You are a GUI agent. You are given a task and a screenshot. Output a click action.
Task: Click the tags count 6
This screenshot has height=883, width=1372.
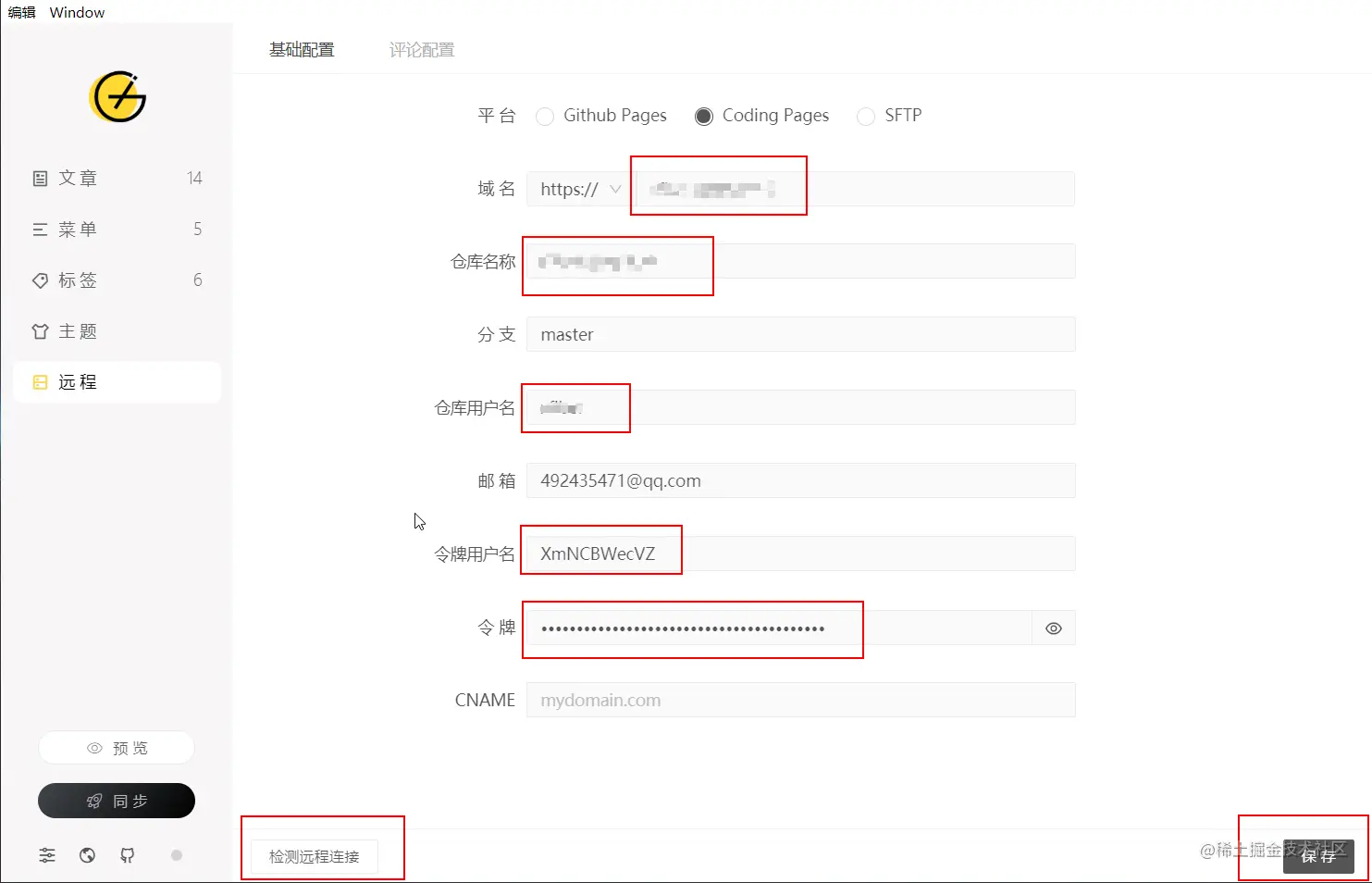click(x=197, y=280)
